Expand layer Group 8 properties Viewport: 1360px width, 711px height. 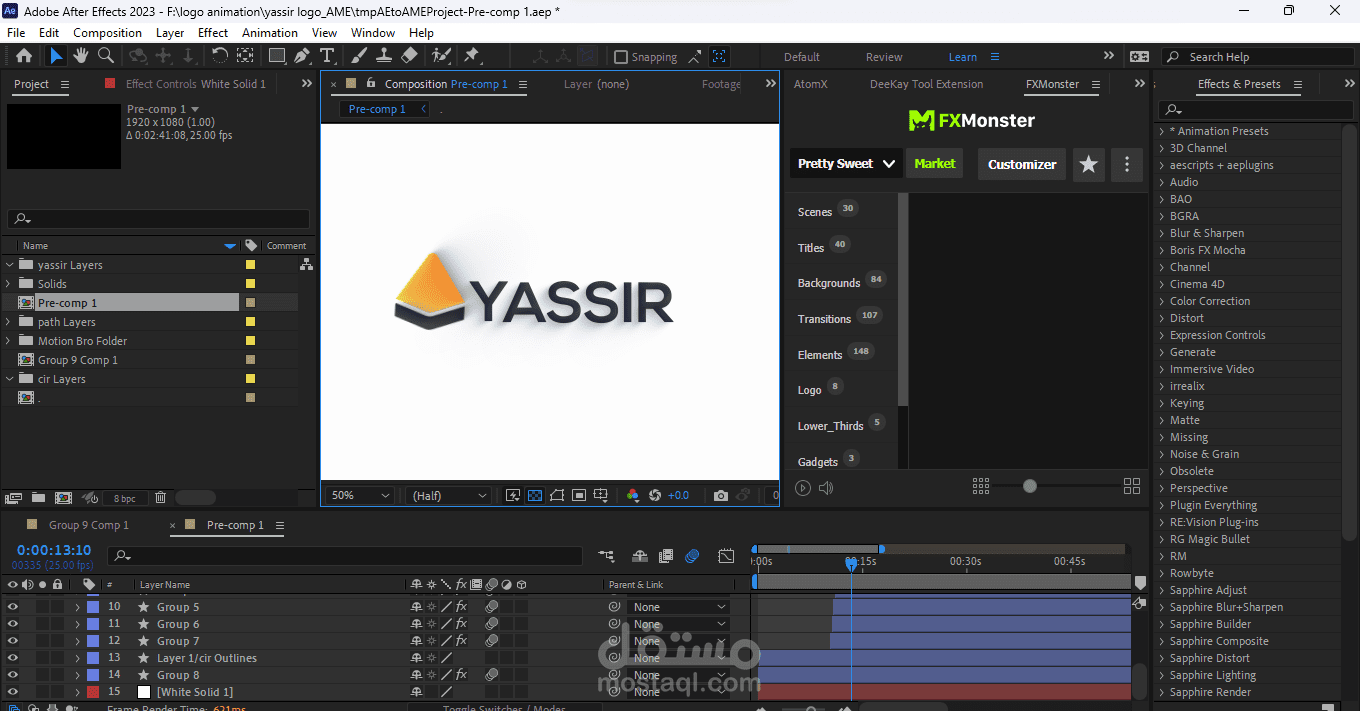pos(77,675)
